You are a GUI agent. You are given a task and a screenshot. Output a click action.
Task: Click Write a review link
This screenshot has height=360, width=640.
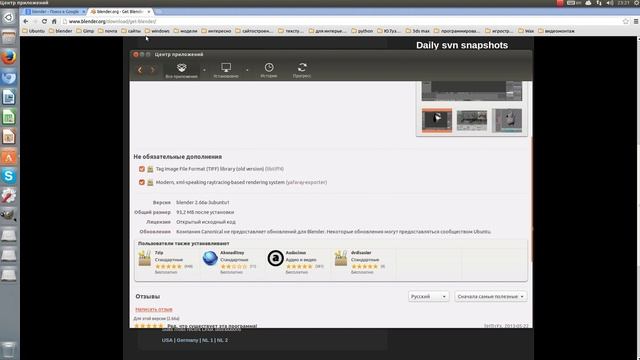pyautogui.click(x=153, y=309)
